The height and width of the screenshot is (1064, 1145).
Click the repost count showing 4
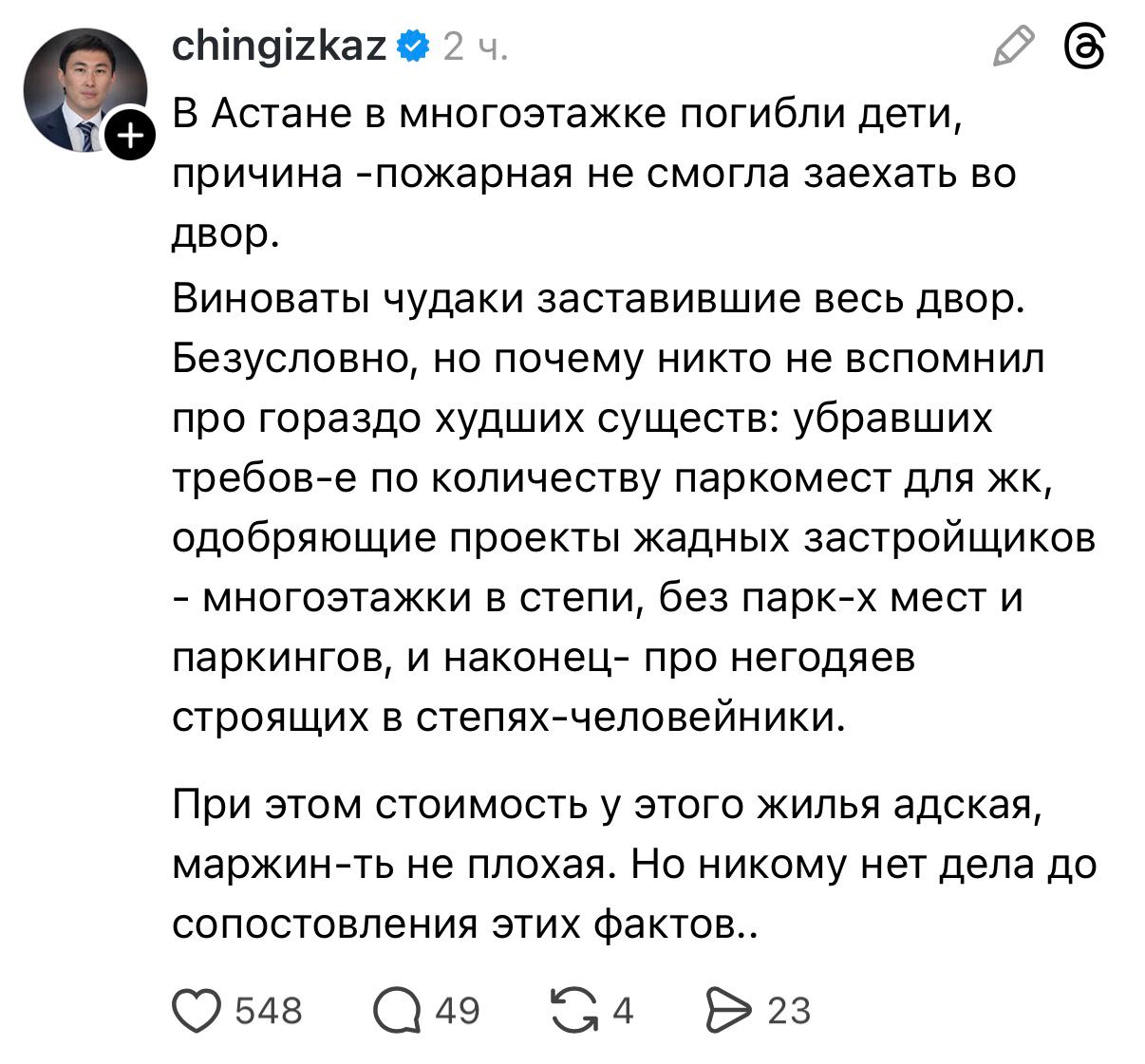(x=622, y=1011)
